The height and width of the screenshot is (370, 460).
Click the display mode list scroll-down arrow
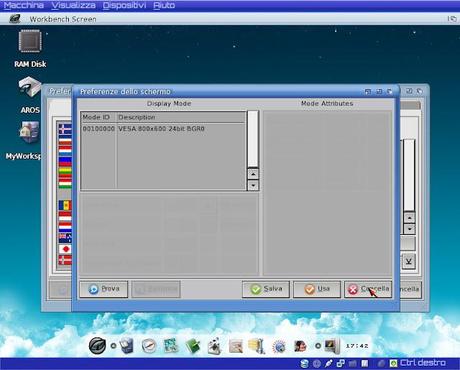pos(253,185)
